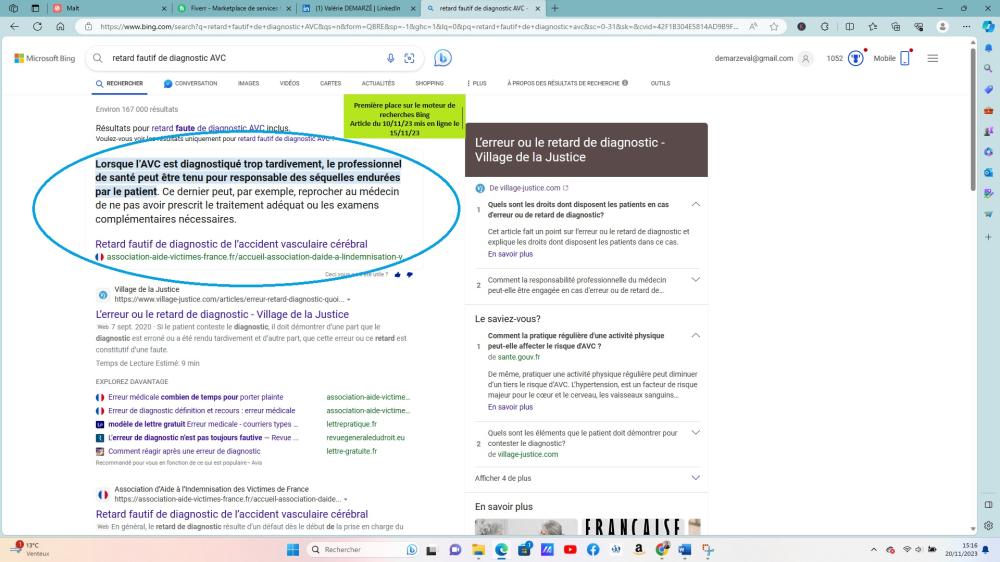Open the sante.gouv.fr source link

[518, 357]
